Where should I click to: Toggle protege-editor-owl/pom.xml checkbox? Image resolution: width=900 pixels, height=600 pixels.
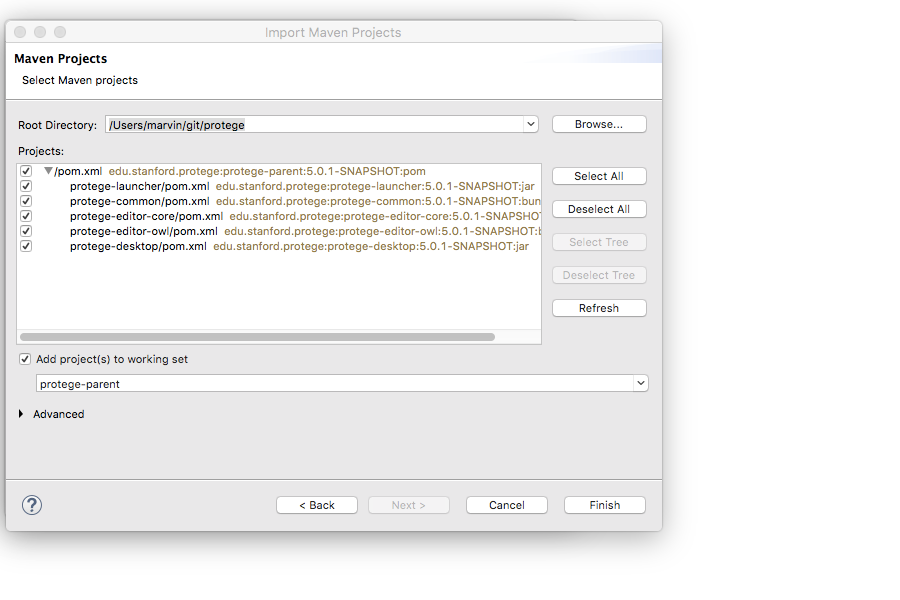[26, 231]
